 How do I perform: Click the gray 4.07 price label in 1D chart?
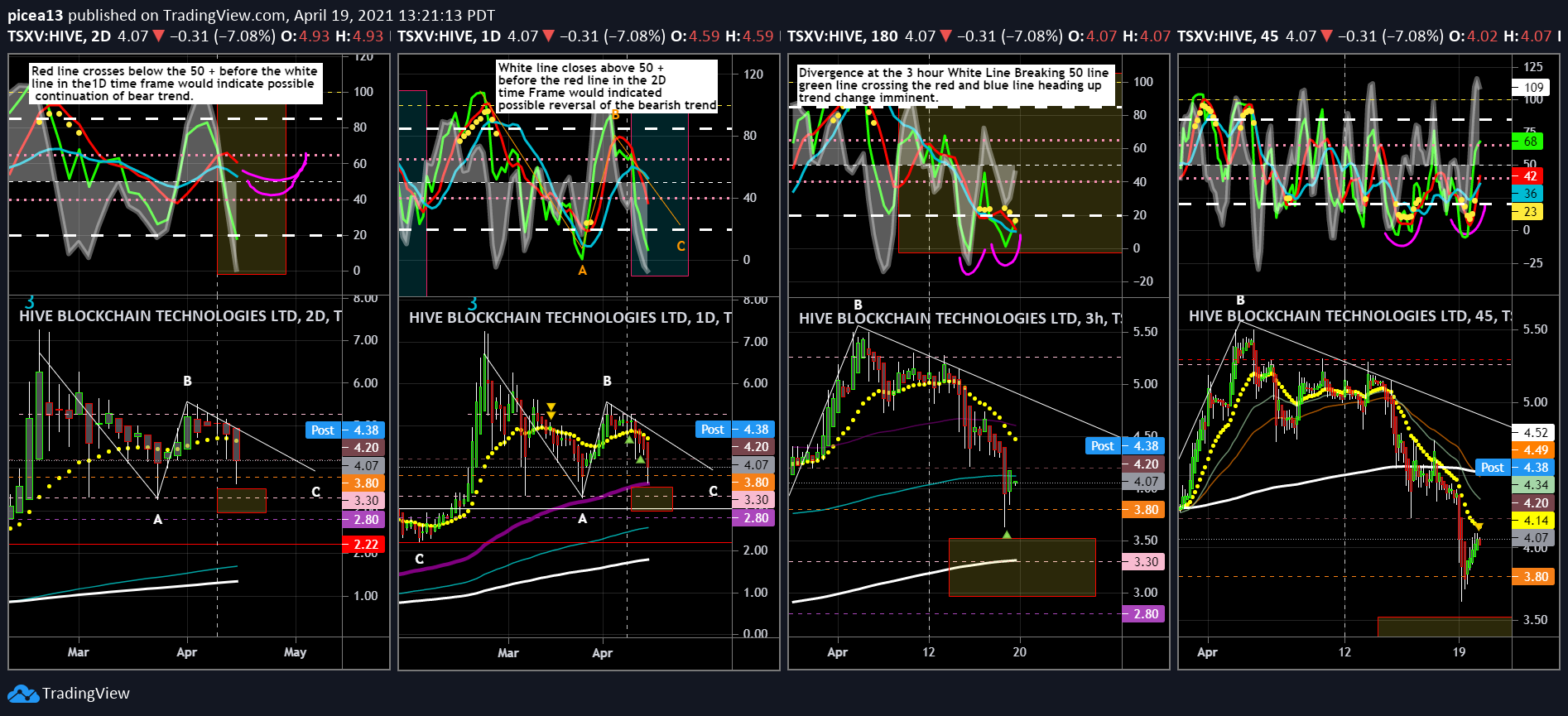click(x=754, y=465)
